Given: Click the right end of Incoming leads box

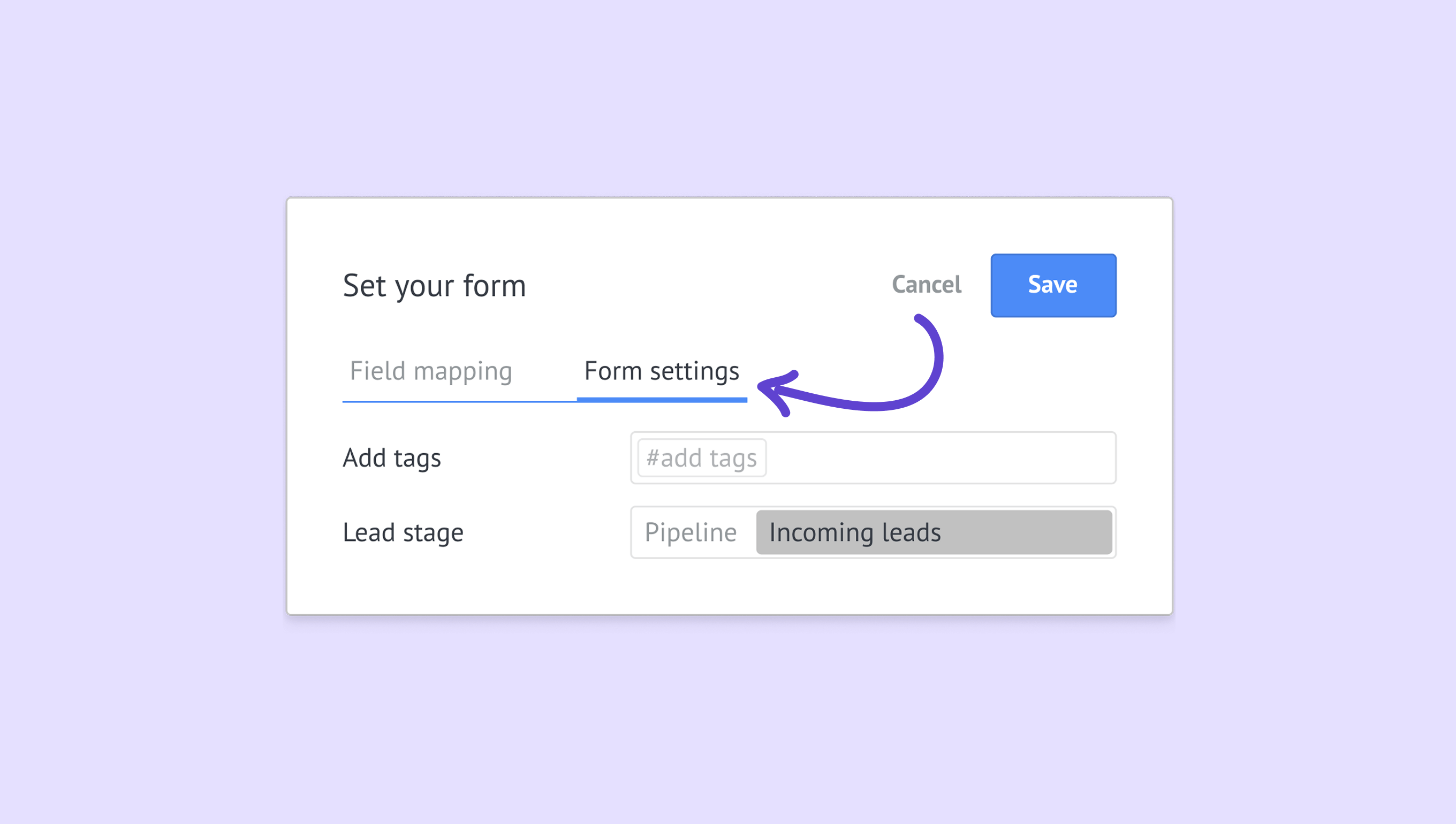Looking at the screenshot, I should point(1093,532).
